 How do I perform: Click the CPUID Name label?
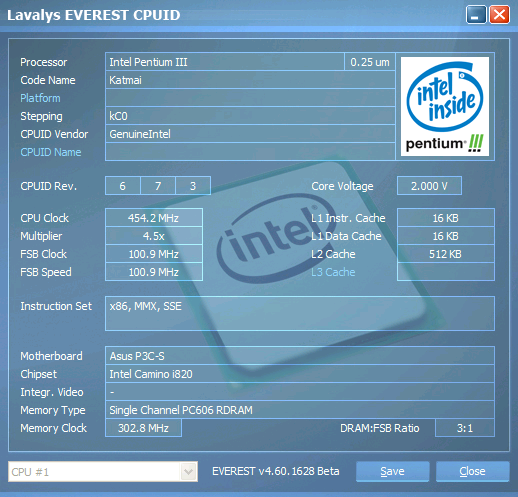51,152
